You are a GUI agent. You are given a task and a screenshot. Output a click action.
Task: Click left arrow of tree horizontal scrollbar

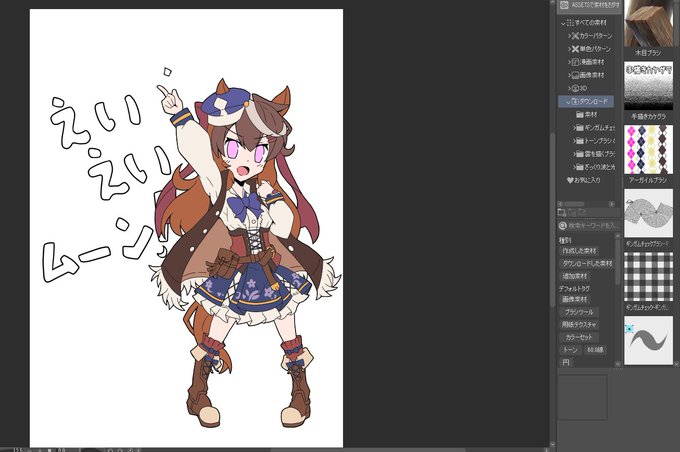(x=560, y=204)
